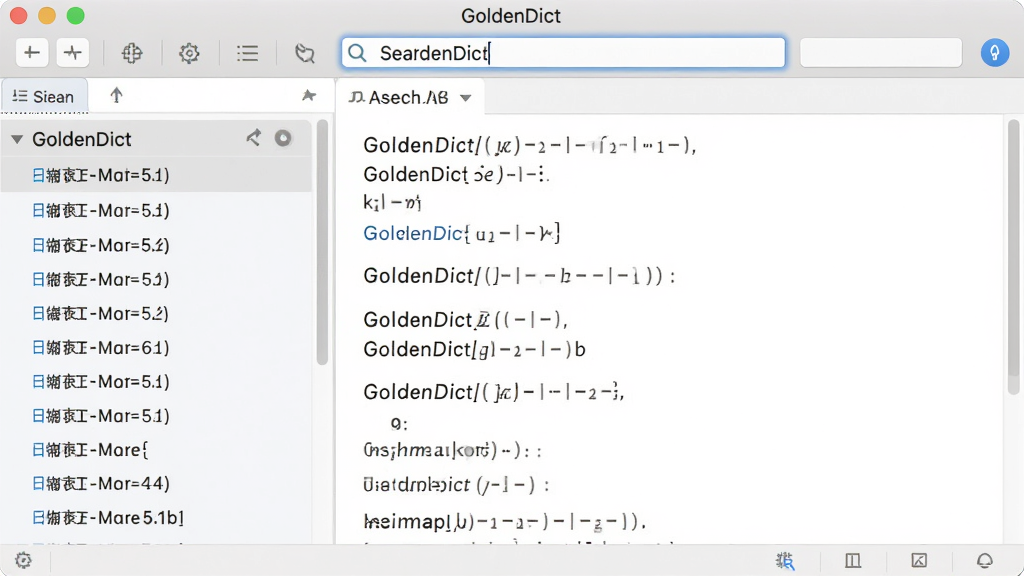Click the star favorite icon in sidebar header

(x=309, y=96)
